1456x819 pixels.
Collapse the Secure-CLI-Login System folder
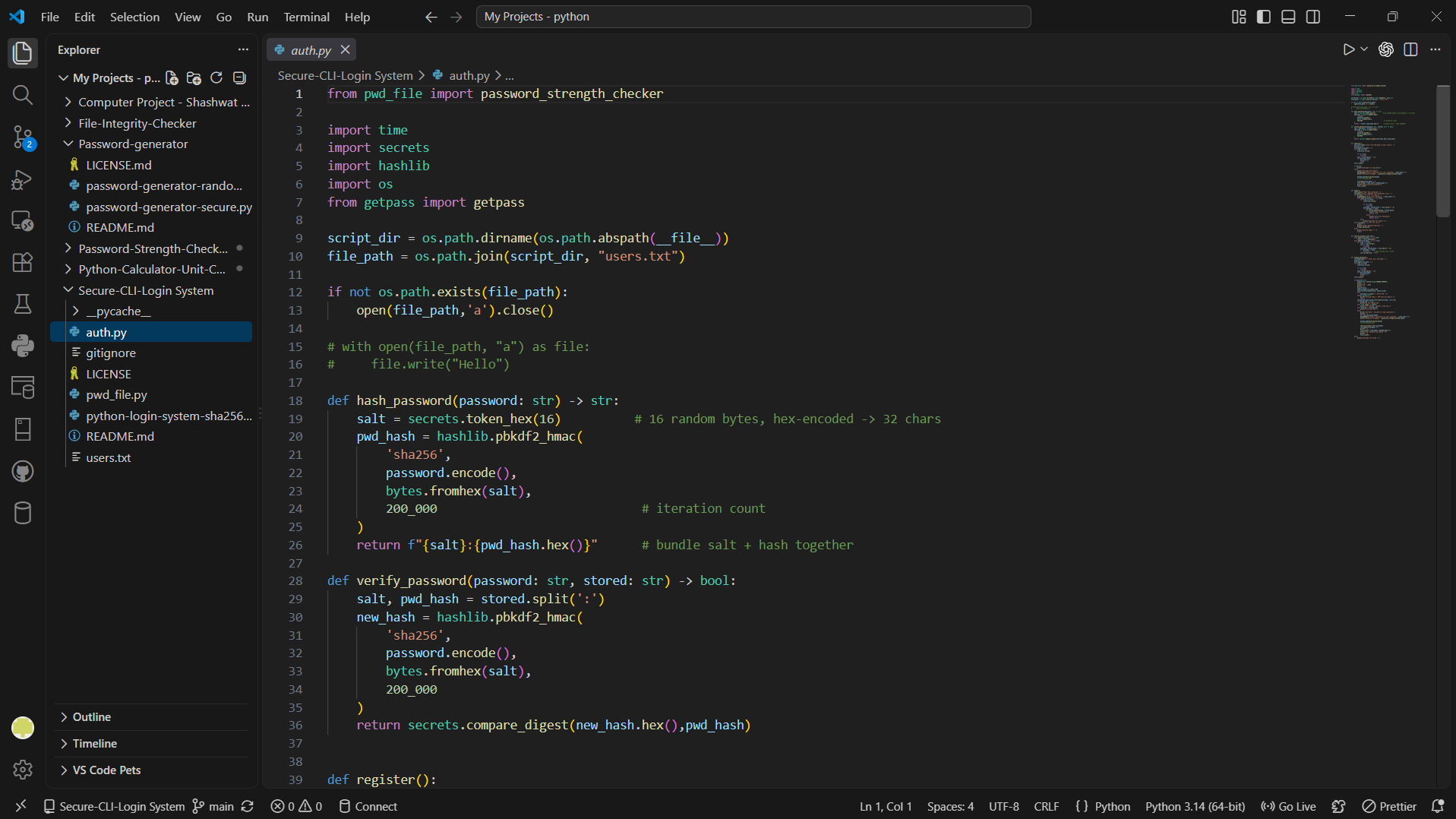point(145,290)
